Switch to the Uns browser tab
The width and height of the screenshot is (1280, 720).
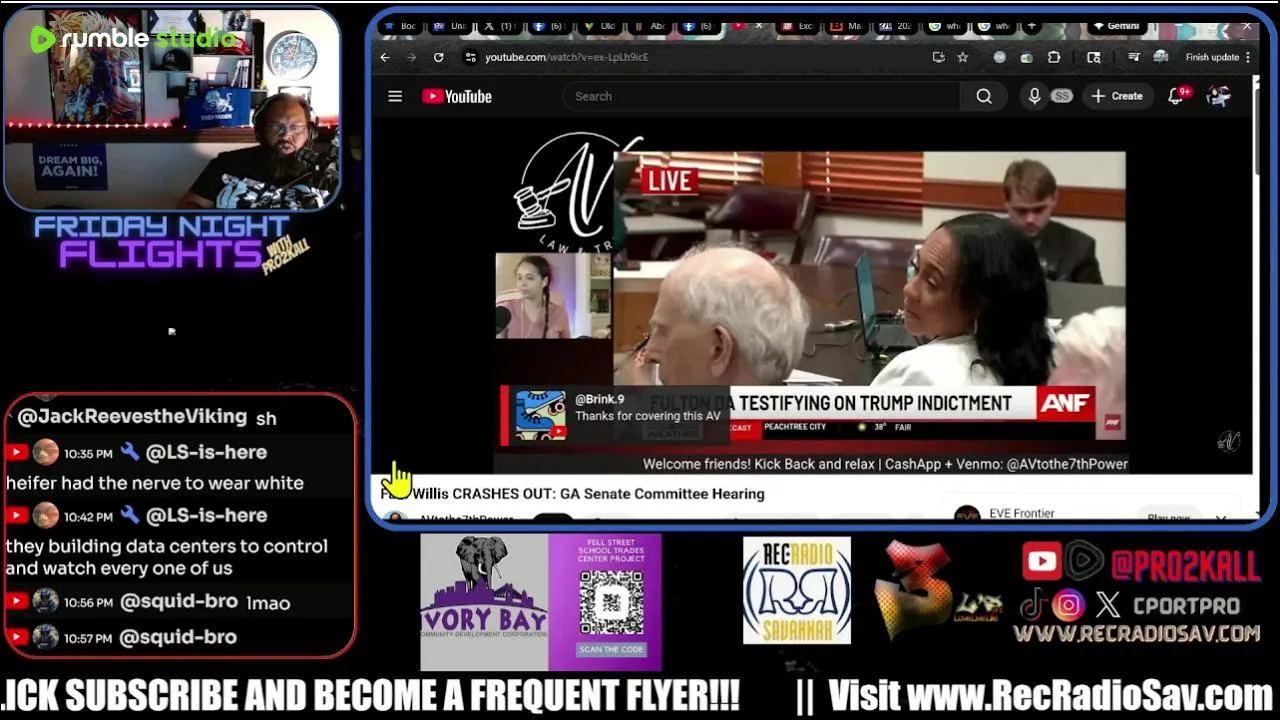coord(452,26)
